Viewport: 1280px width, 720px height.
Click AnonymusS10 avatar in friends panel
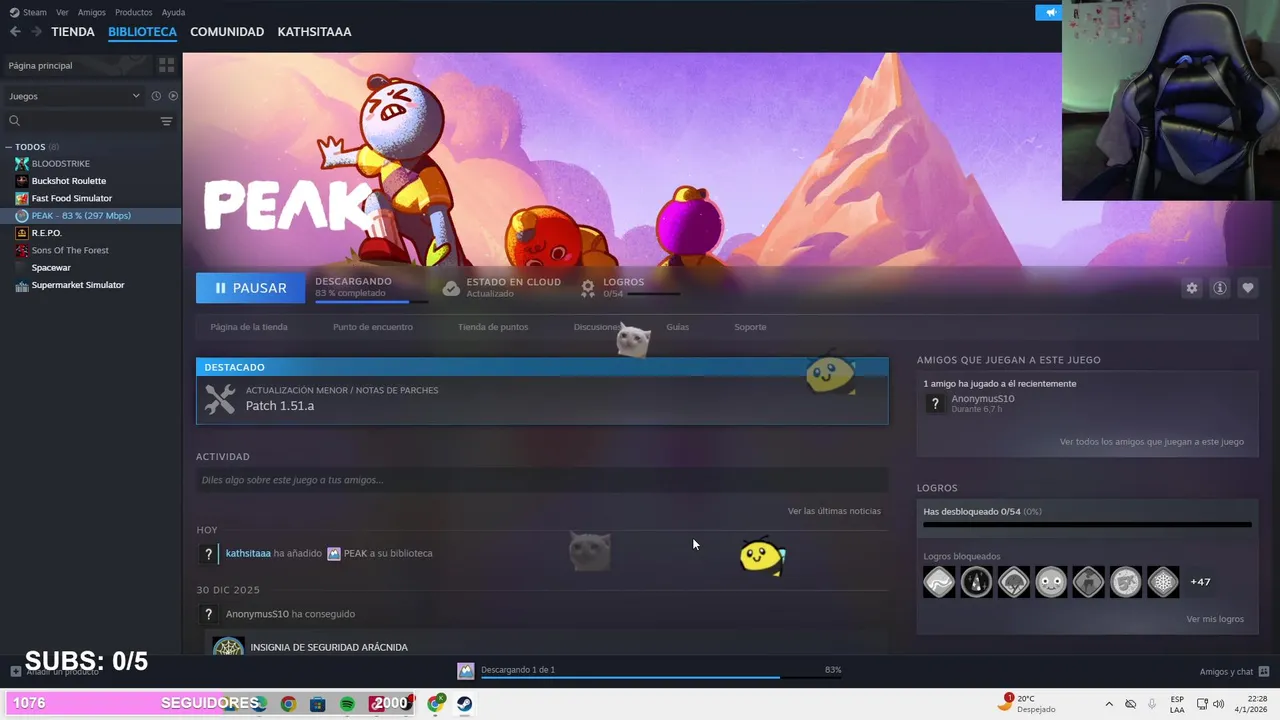[x=935, y=403]
